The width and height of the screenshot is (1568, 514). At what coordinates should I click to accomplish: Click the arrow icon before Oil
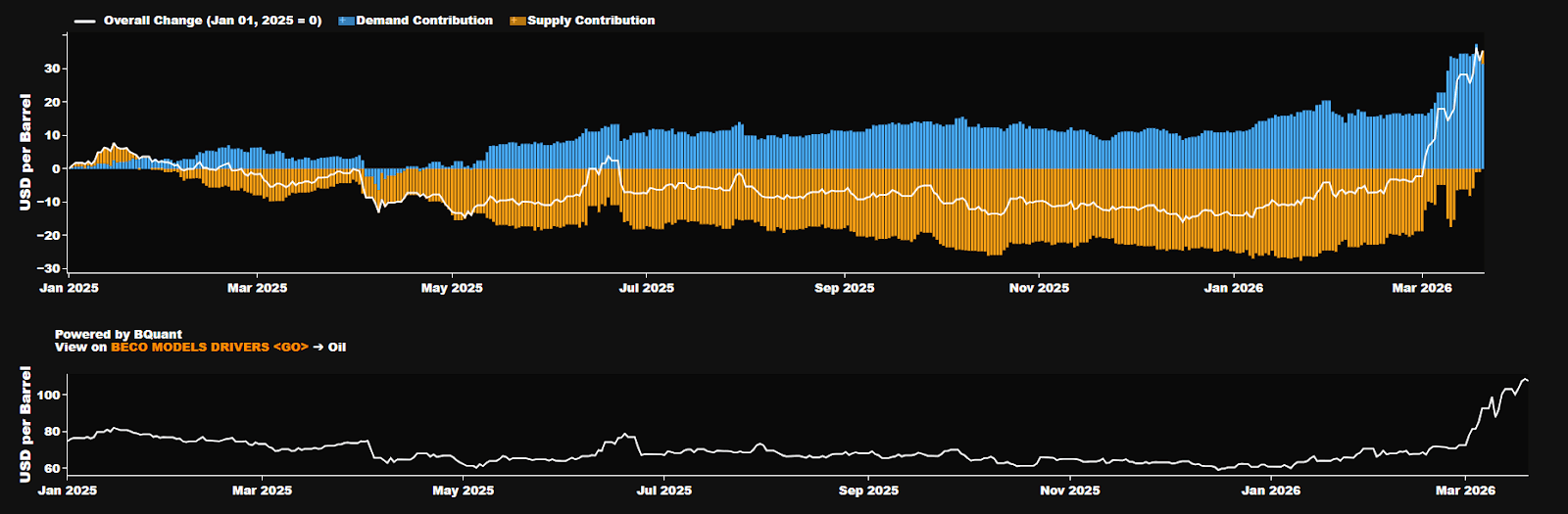(318, 347)
